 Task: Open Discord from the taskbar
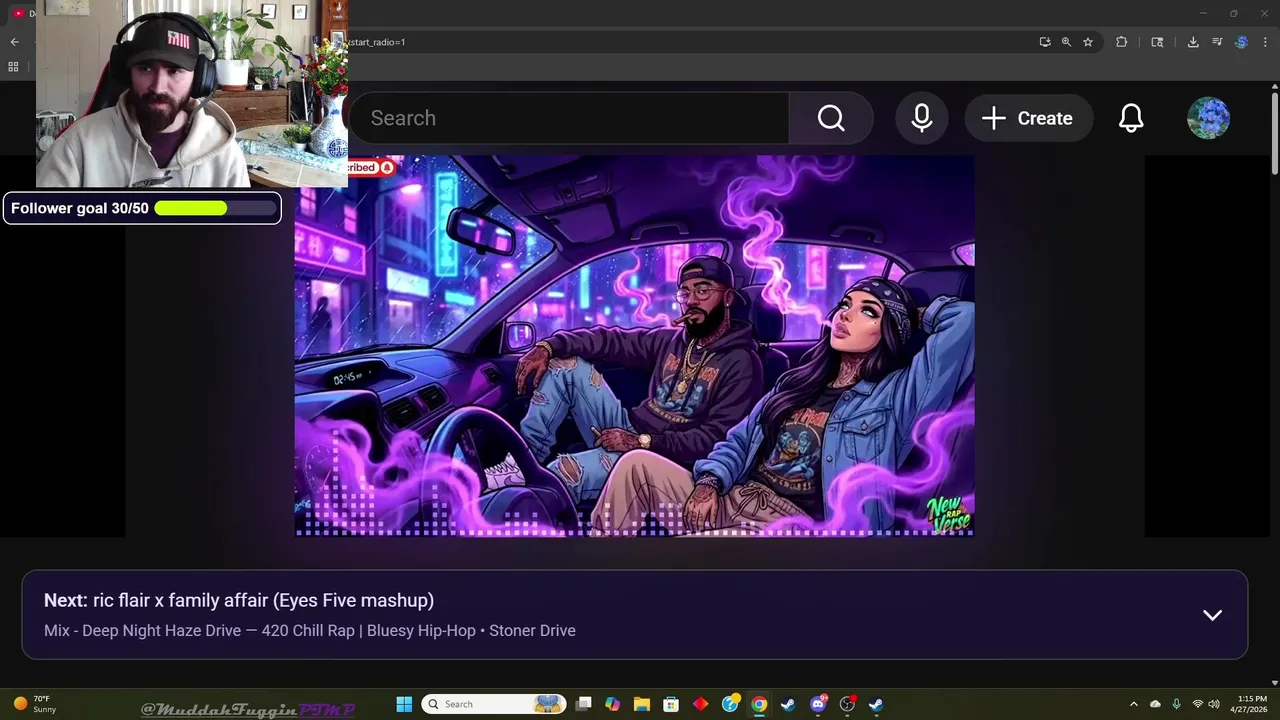[818, 704]
